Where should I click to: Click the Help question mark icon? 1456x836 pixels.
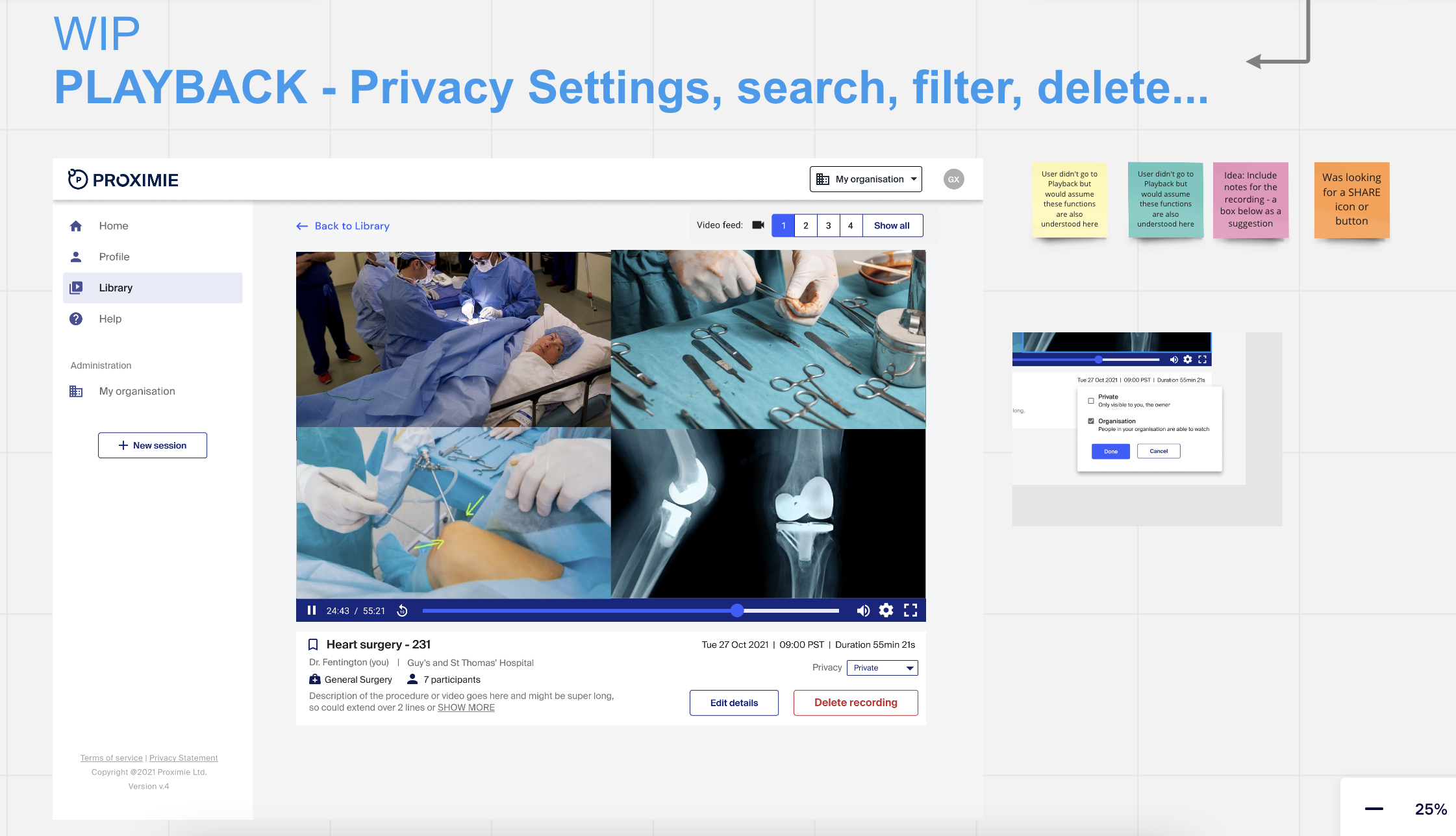pyautogui.click(x=76, y=319)
